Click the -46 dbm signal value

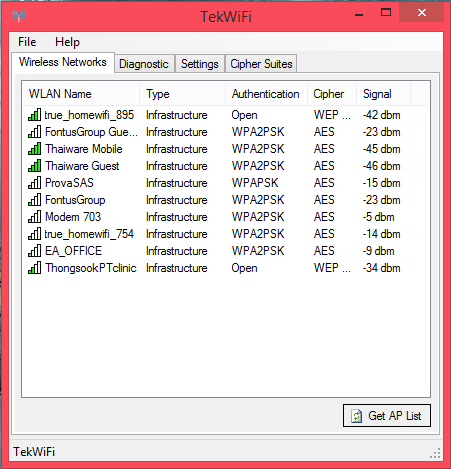tap(382, 166)
